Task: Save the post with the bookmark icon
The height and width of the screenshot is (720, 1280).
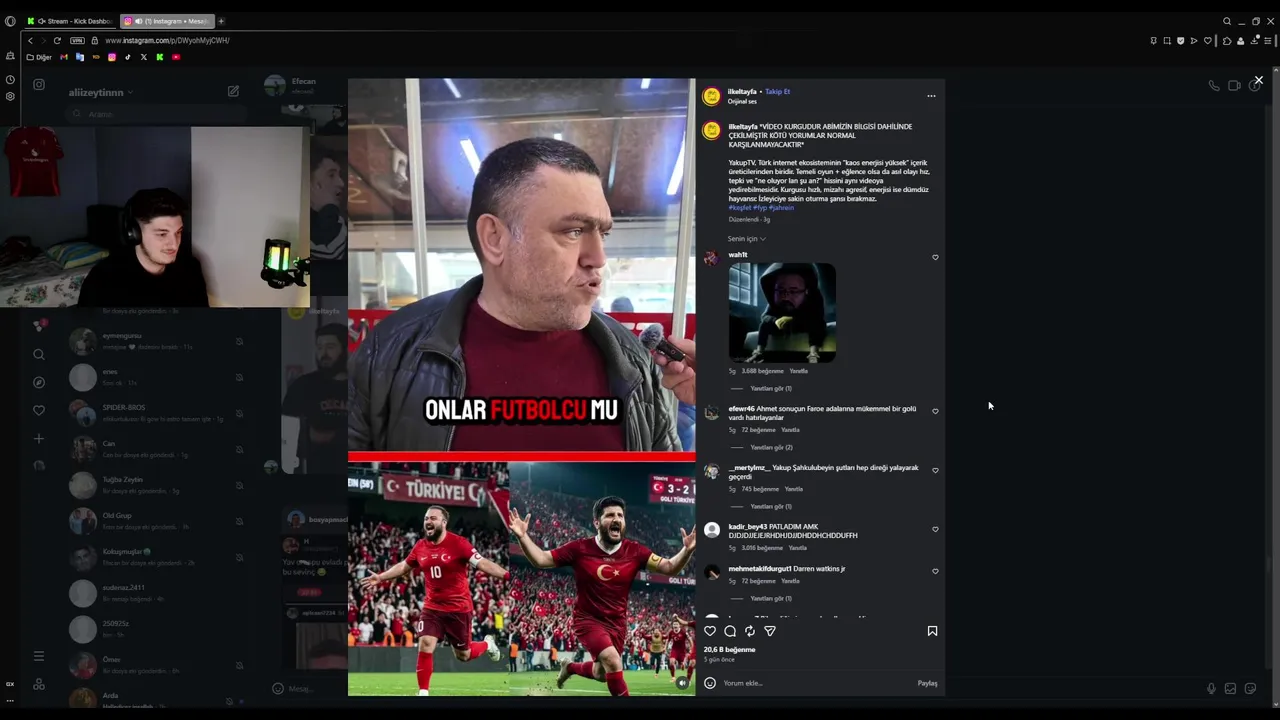Action: coord(932,631)
